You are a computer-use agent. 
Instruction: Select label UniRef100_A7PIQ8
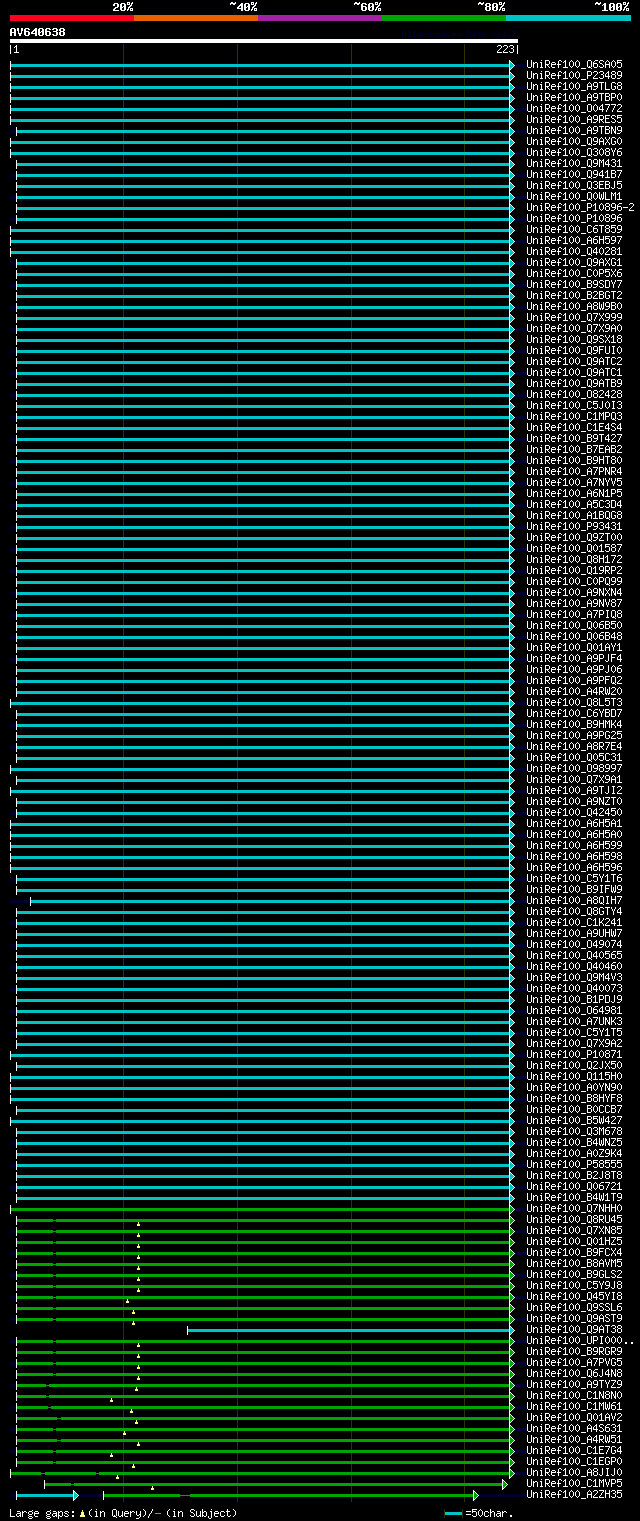574,614
